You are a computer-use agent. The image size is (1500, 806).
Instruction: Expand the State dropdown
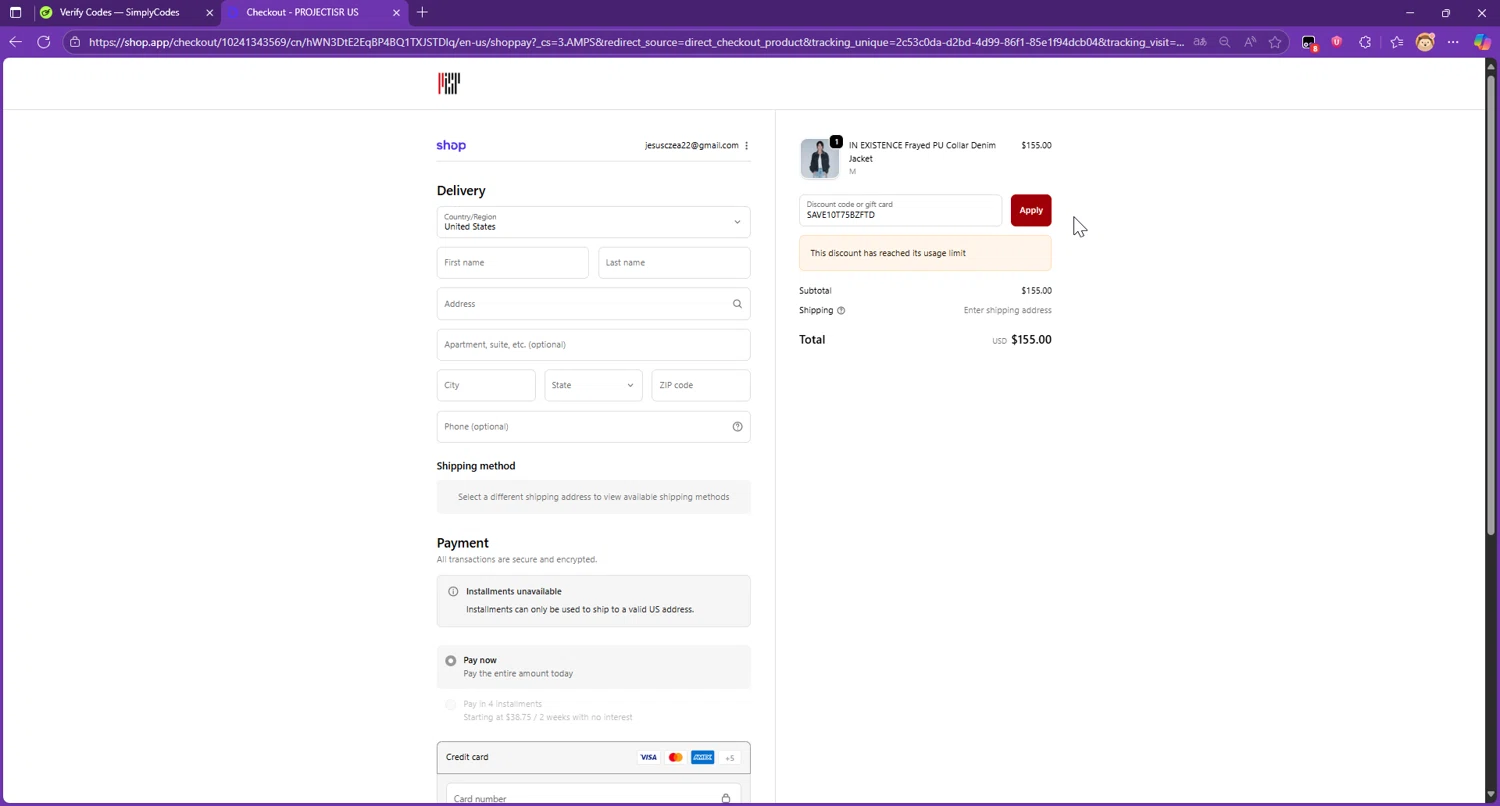tap(593, 385)
